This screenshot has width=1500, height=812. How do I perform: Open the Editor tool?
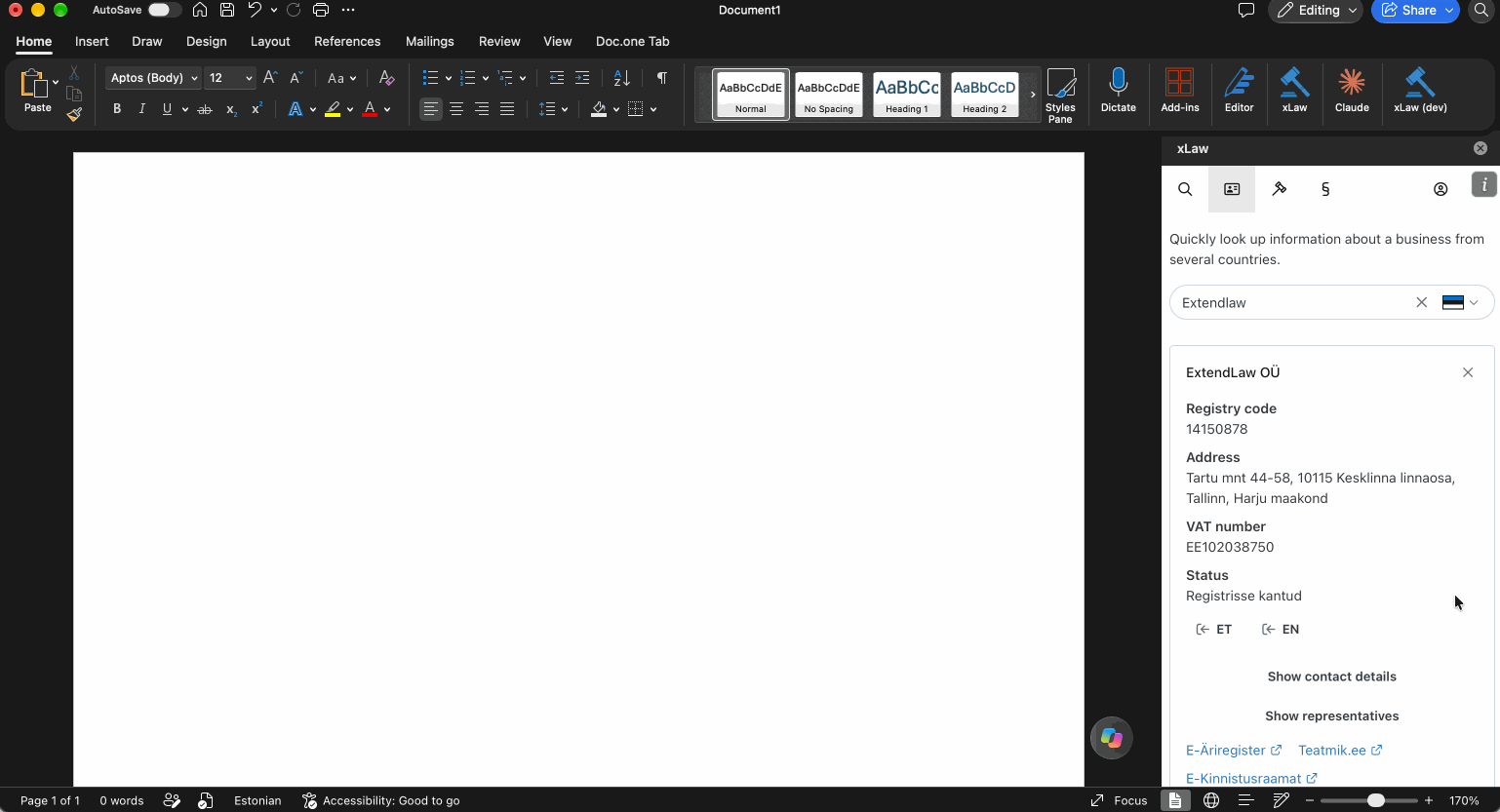(x=1239, y=91)
